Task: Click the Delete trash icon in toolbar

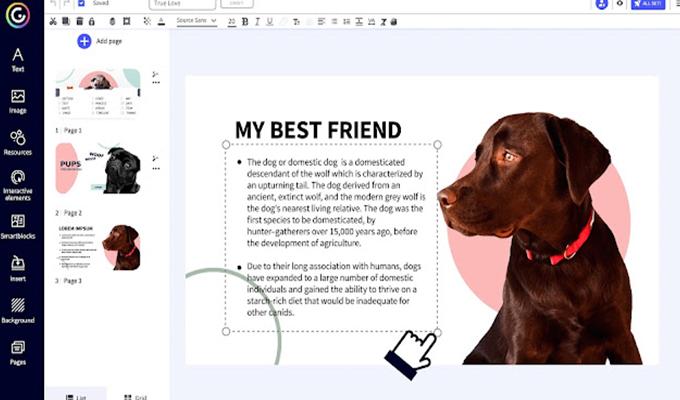Action: pos(79,21)
